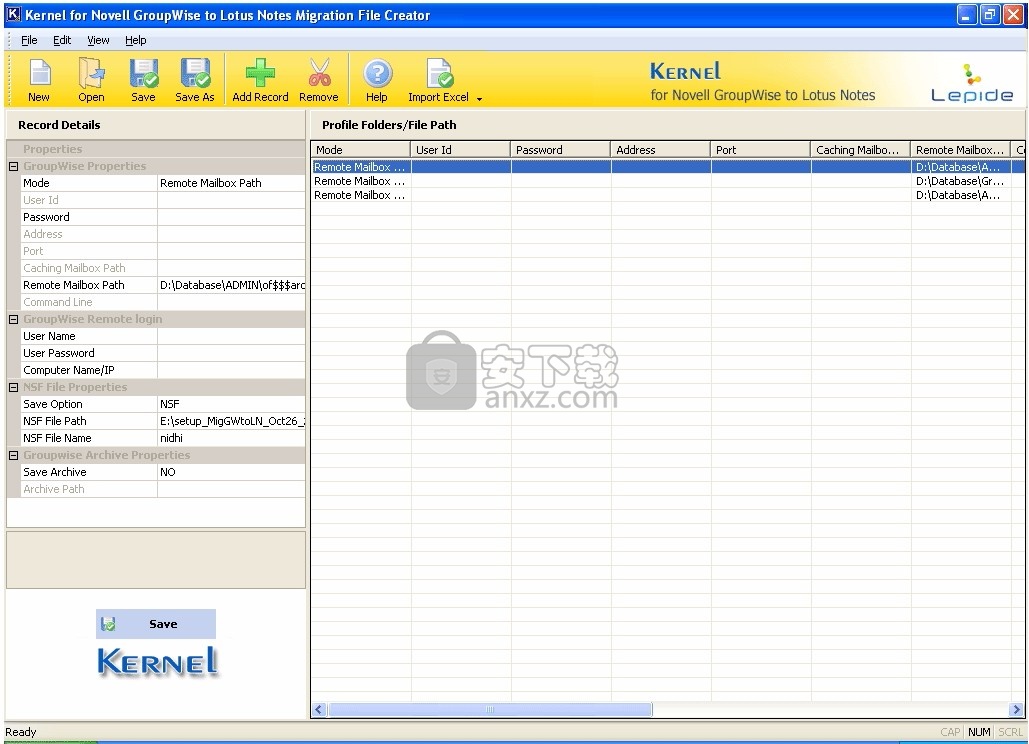Collapse the NSF File Properties section

pos(13,388)
